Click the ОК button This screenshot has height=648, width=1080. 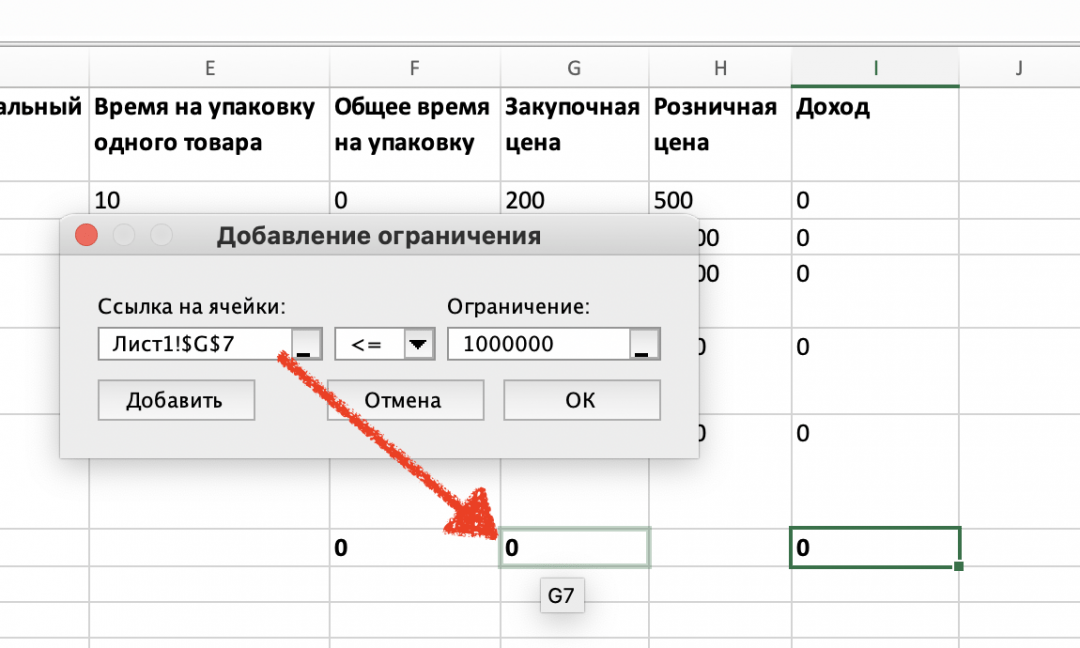pos(581,399)
